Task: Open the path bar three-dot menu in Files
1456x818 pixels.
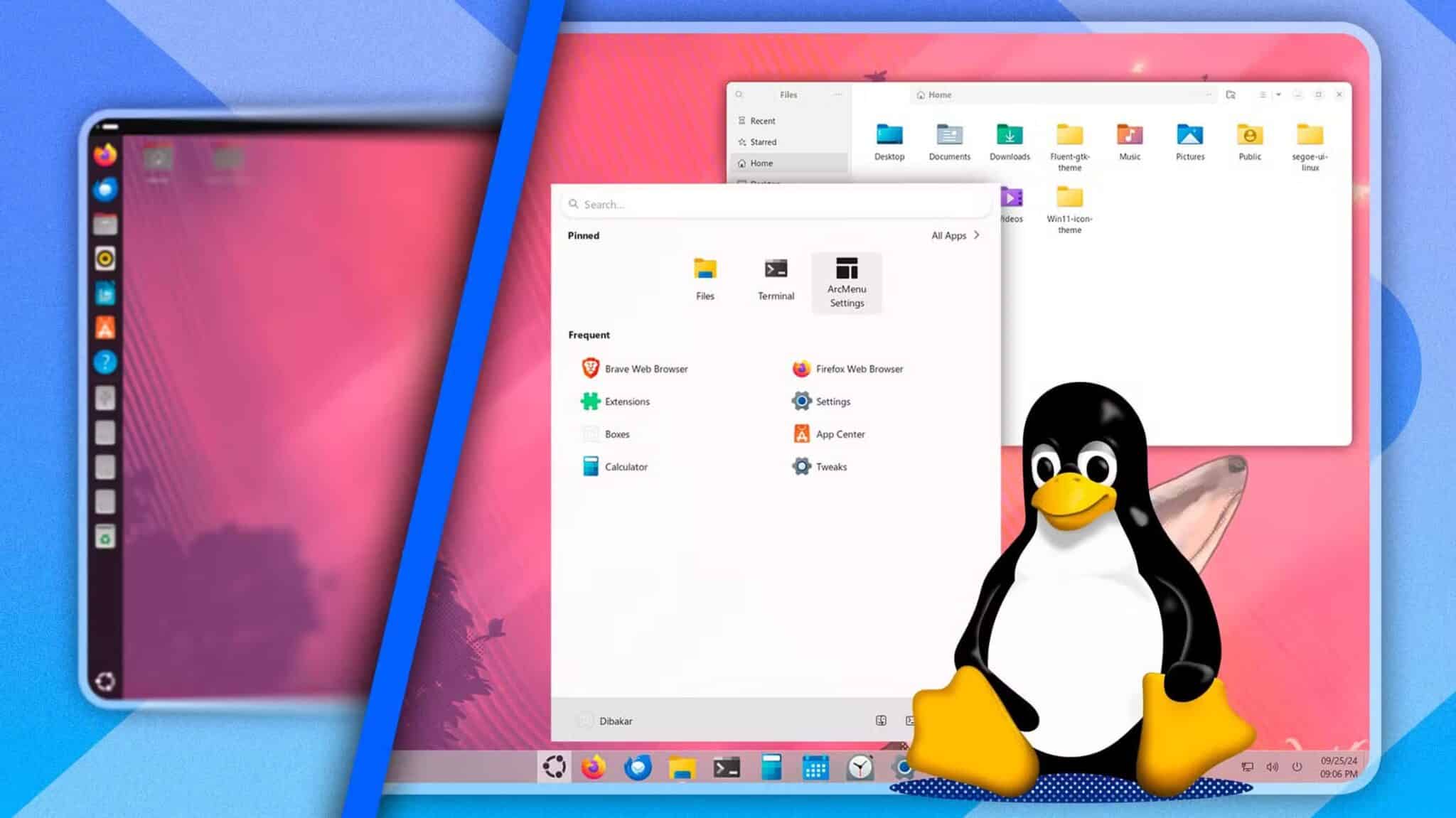Action: [1208, 95]
